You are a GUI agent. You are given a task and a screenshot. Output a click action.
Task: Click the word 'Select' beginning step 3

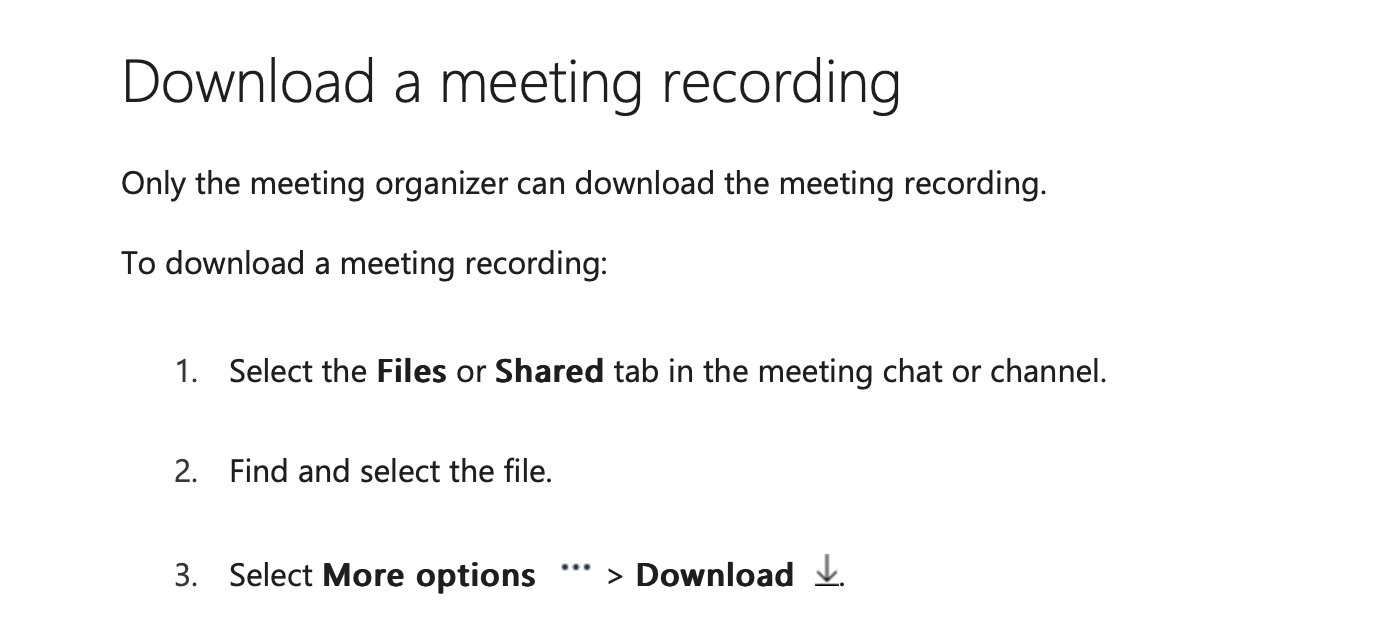(272, 575)
